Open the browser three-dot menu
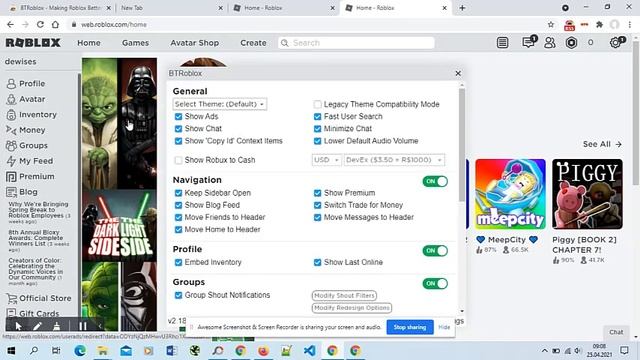Screen dimensions: 640x360 (630, 24)
